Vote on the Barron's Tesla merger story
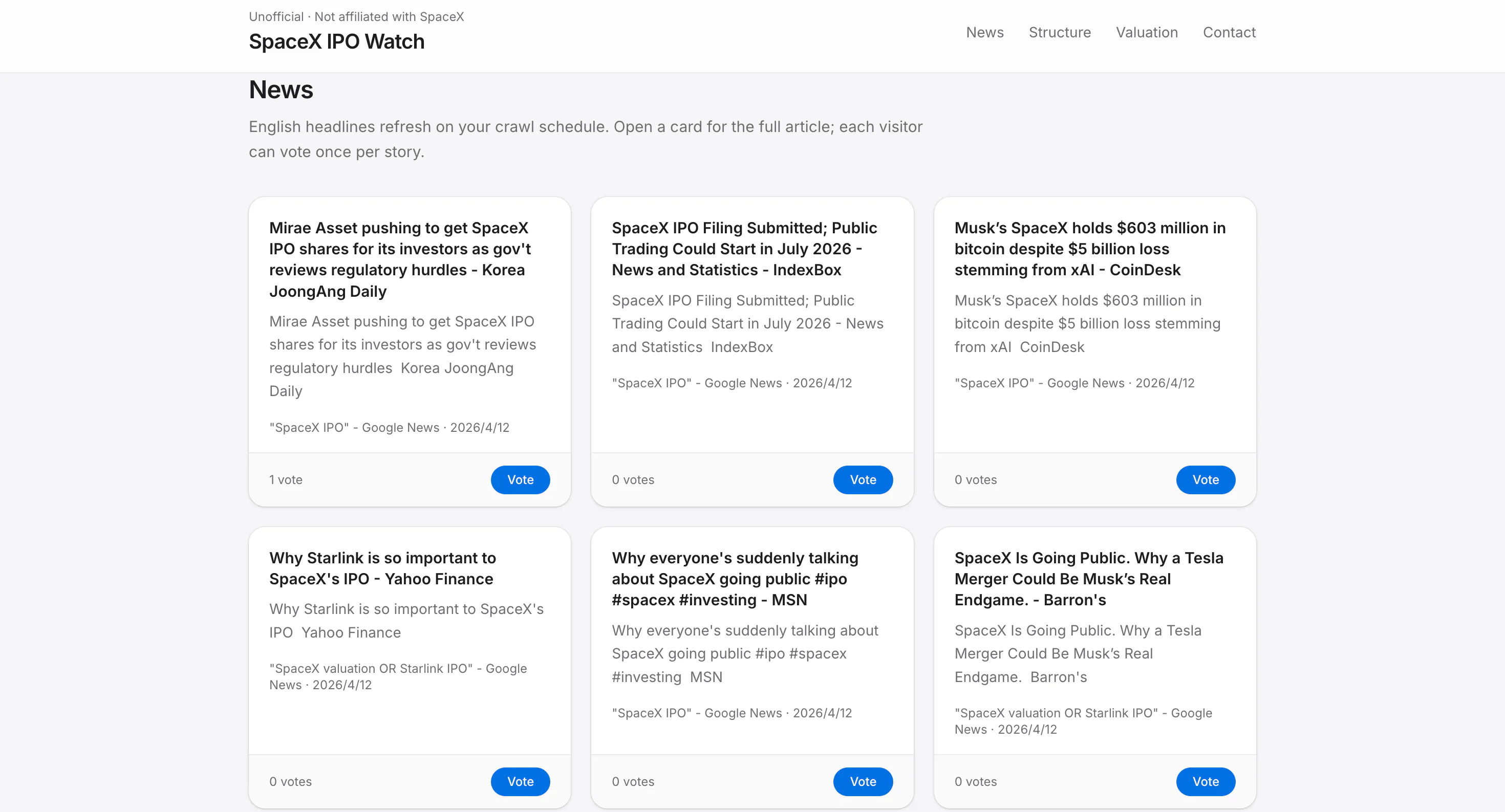Screen dimensions: 1505x812 tap(1206, 781)
